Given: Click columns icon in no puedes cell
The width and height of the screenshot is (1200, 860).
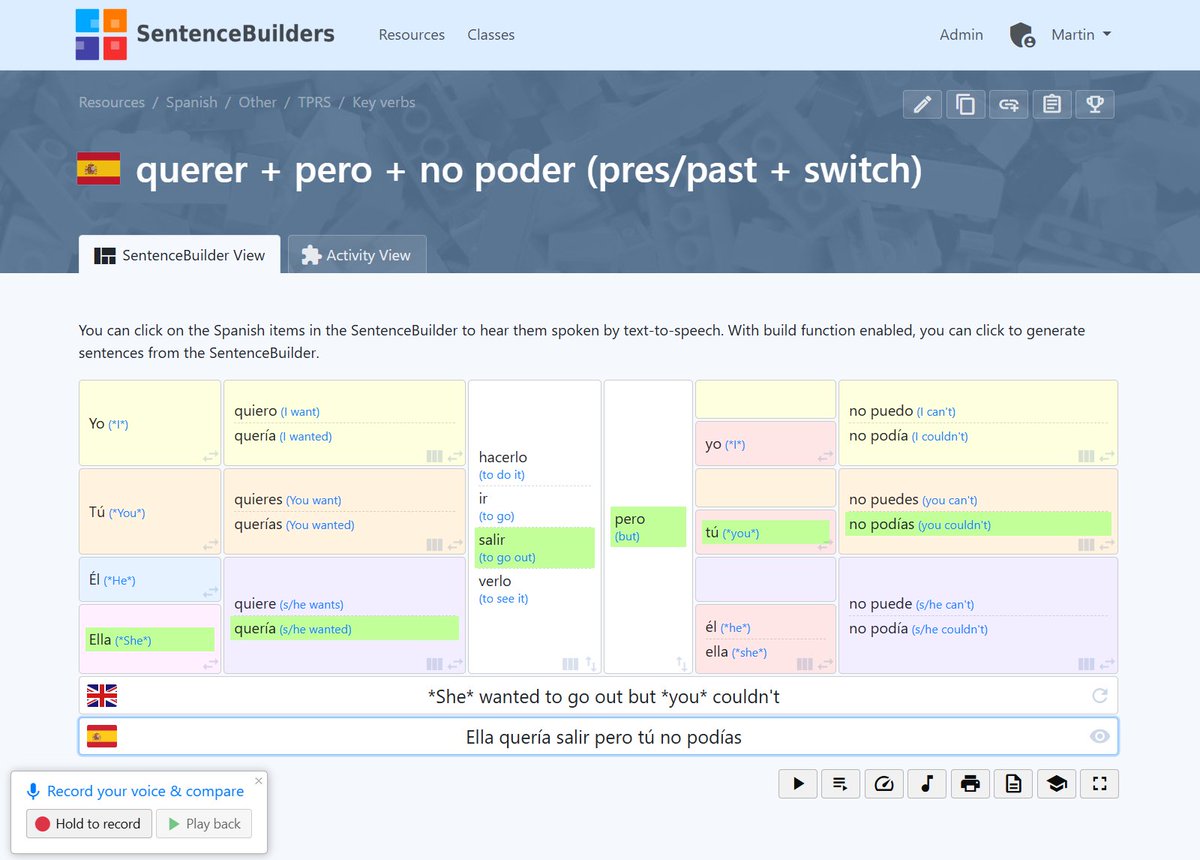Looking at the screenshot, I should [1086, 545].
